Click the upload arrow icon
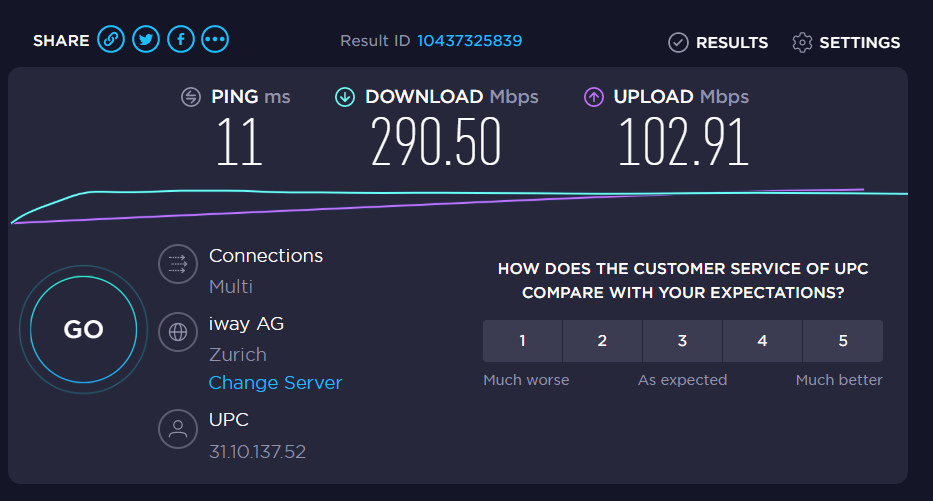 click(x=594, y=97)
